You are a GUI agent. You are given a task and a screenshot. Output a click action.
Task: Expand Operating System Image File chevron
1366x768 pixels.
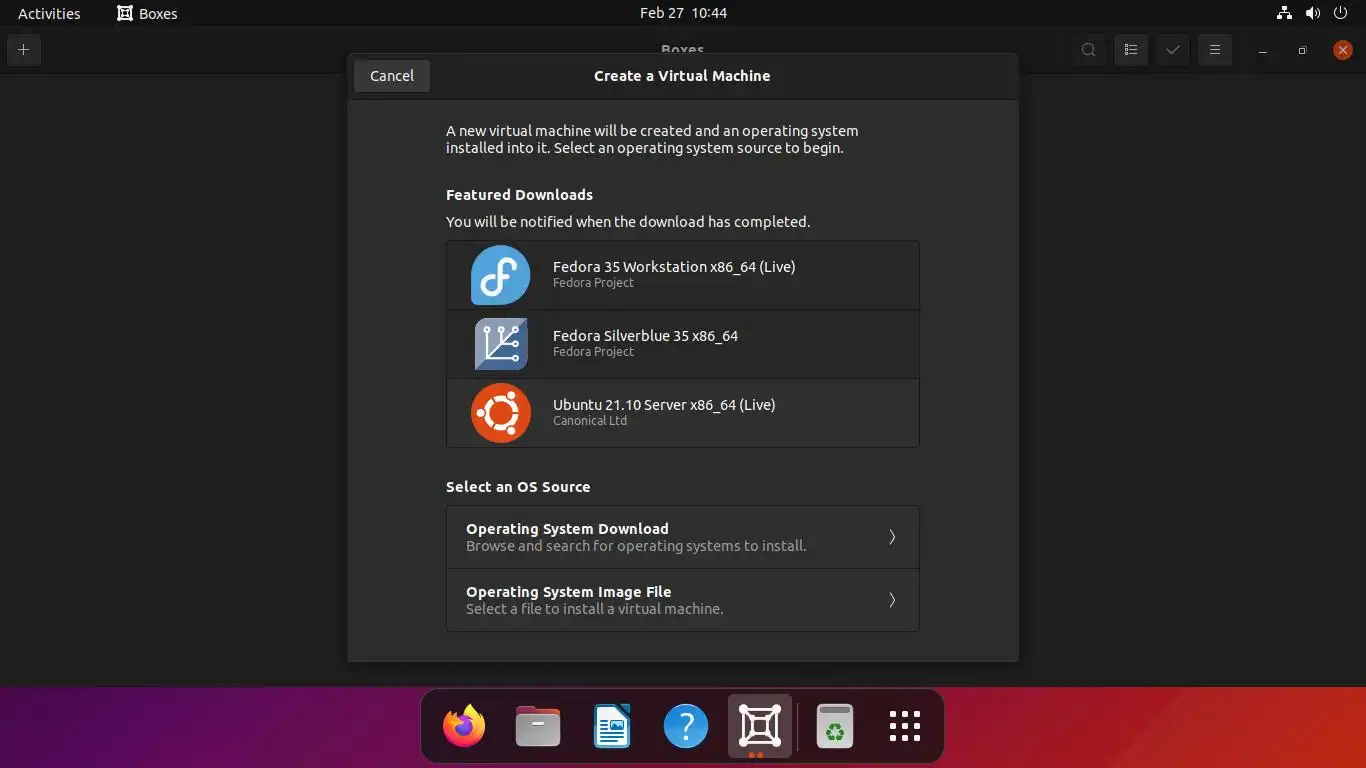tap(892, 600)
